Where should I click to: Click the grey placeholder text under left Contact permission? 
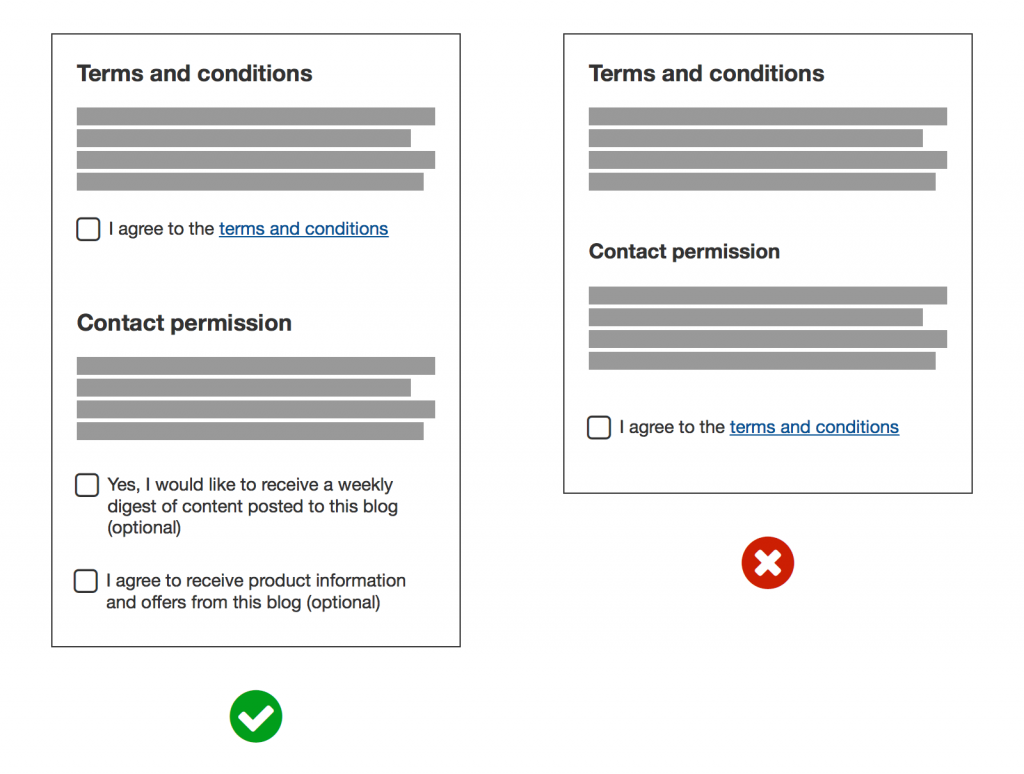255,398
